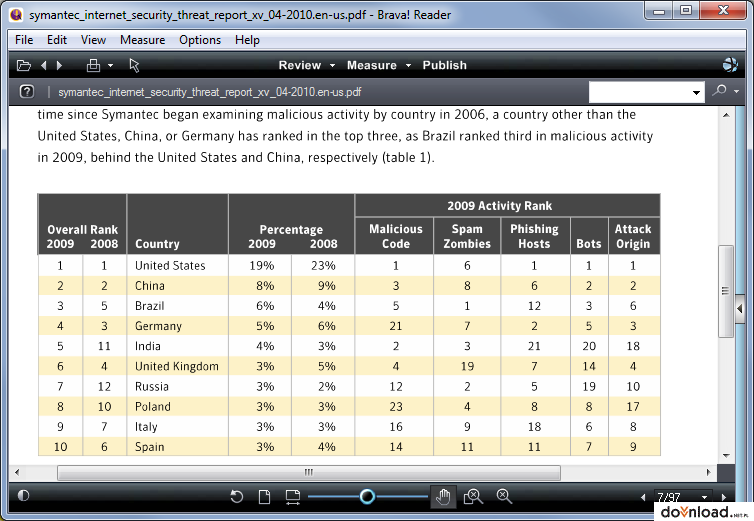Go to next document with right arrow
Screen dimensions: 754x521
coord(60,65)
